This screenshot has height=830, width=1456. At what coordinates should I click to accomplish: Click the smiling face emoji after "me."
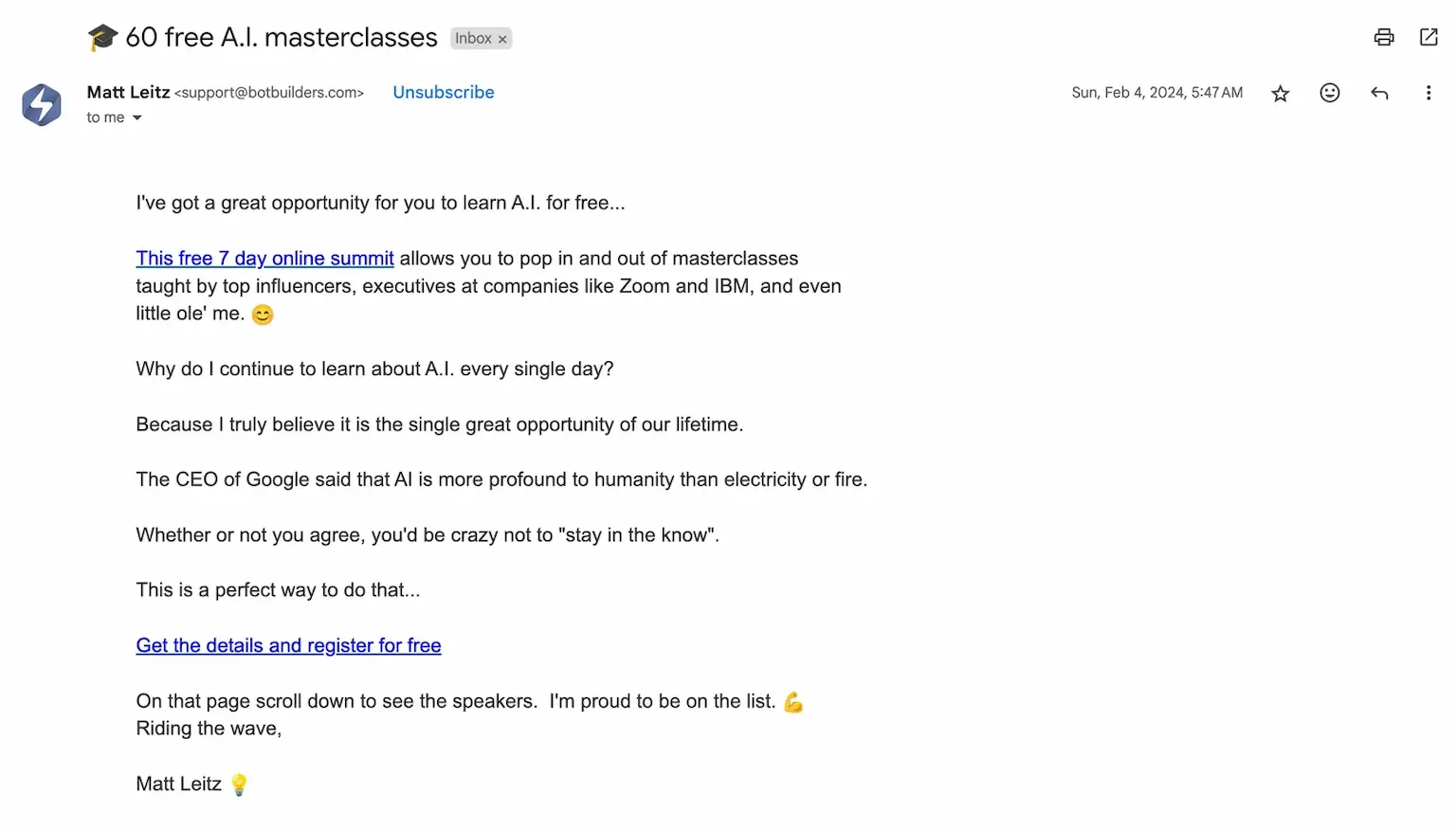pyautogui.click(x=263, y=315)
